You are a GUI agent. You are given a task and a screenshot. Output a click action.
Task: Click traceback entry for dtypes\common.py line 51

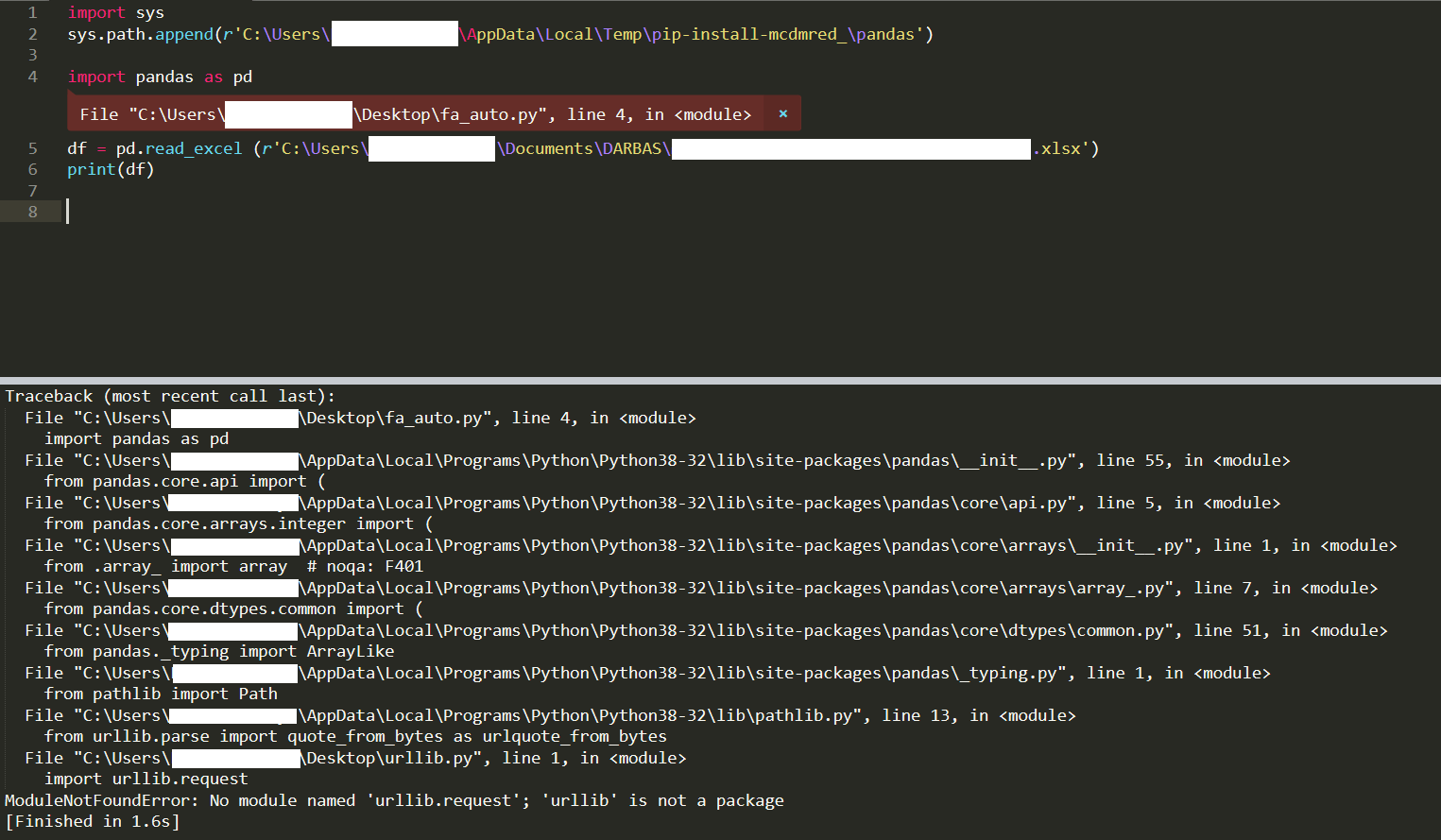[x=707, y=630]
